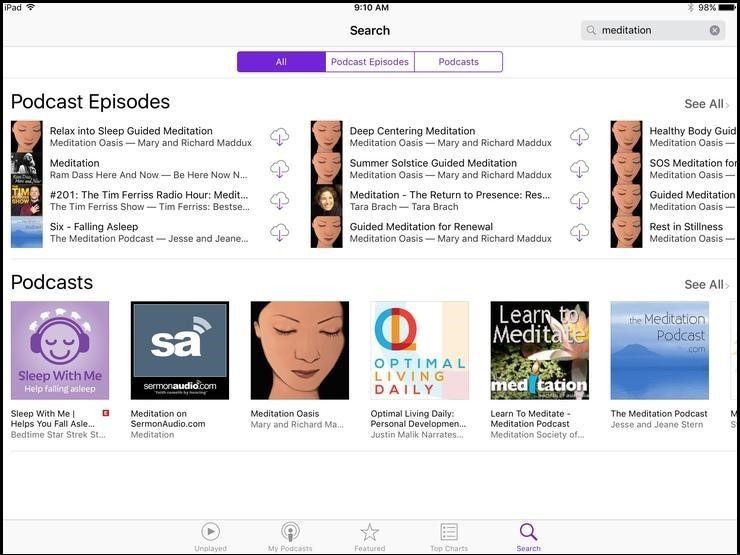The width and height of the screenshot is (740, 555).
Task: See all Podcast Episodes results
Action: (x=706, y=104)
